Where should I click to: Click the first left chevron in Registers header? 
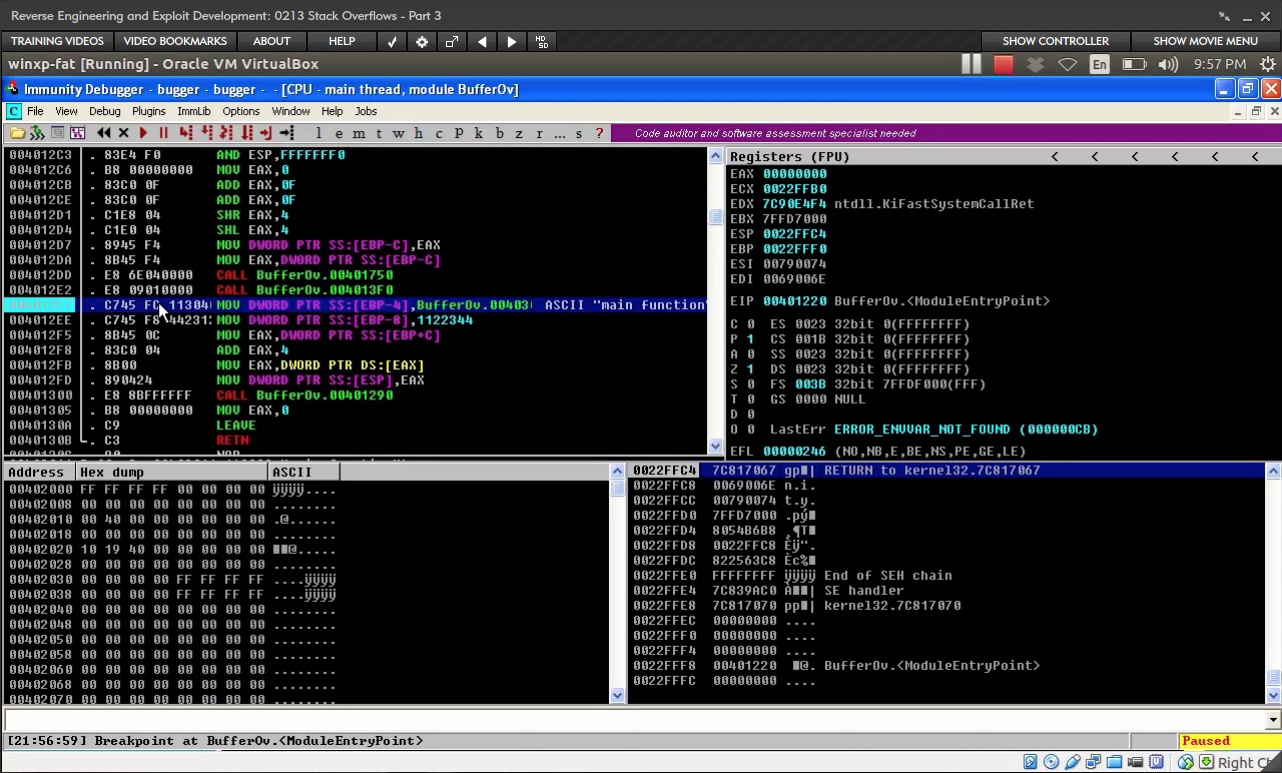tap(1055, 156)
